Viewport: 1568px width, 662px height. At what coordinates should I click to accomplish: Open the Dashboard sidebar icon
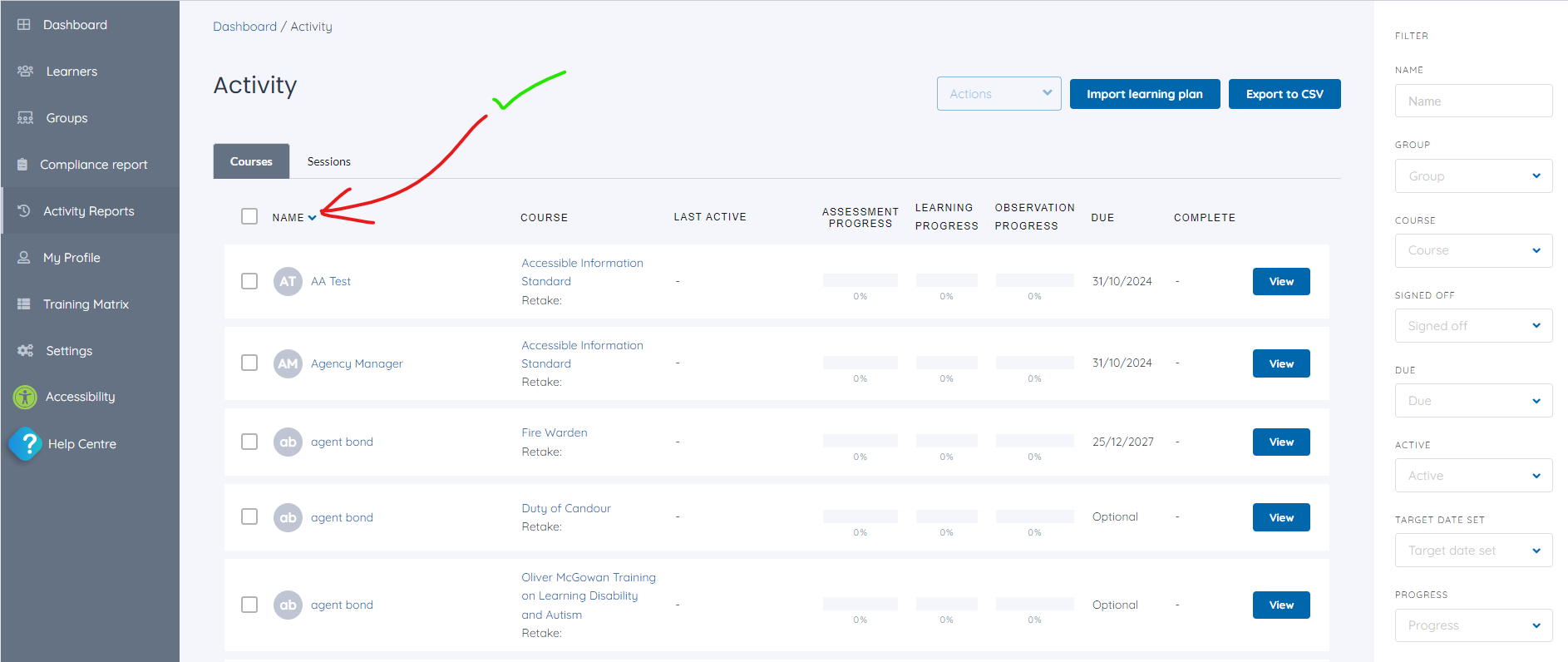pos(24,25)
